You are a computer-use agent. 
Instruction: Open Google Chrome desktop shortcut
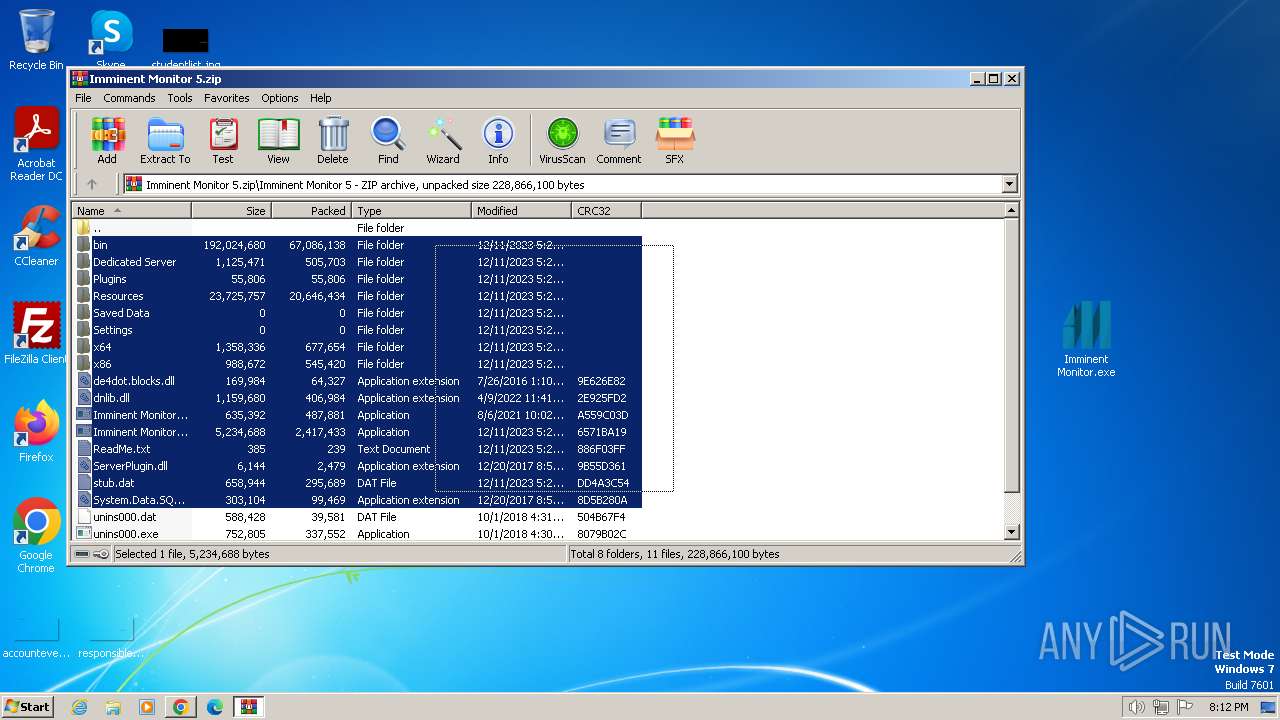pos(36,536)
